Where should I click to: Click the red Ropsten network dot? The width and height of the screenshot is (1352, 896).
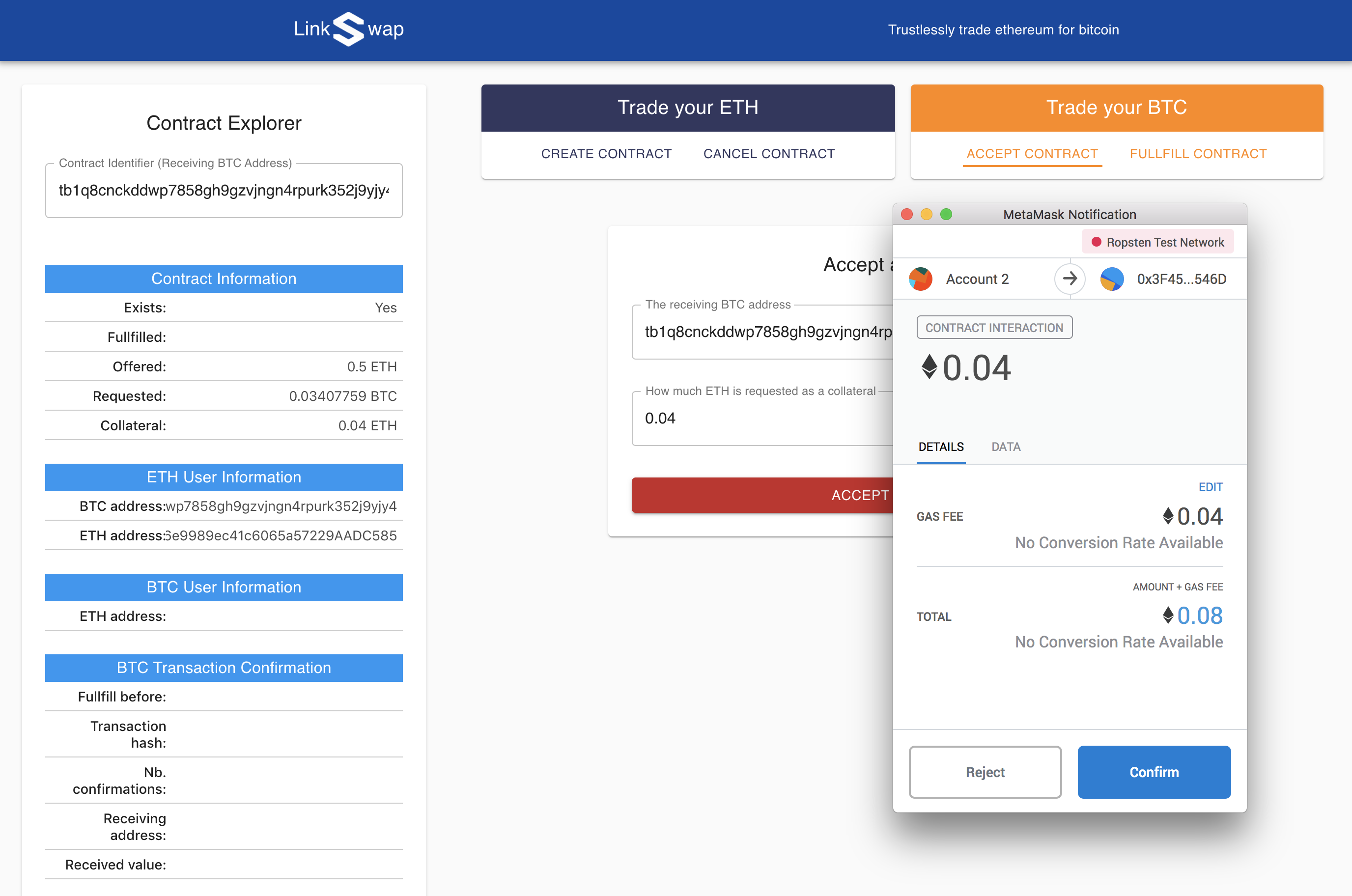click(x=1096, y=242)
